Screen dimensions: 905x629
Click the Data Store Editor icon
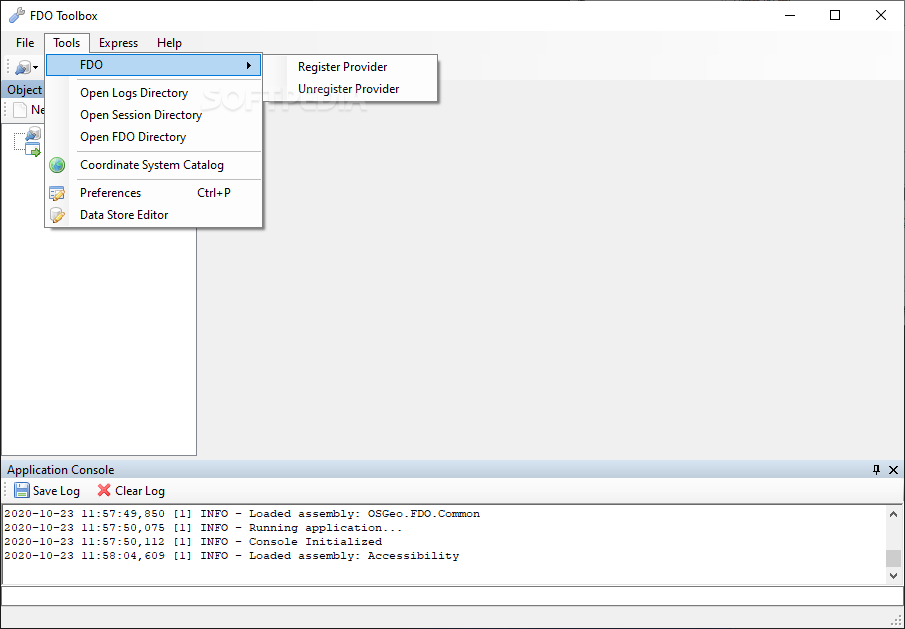coord(57,215)
